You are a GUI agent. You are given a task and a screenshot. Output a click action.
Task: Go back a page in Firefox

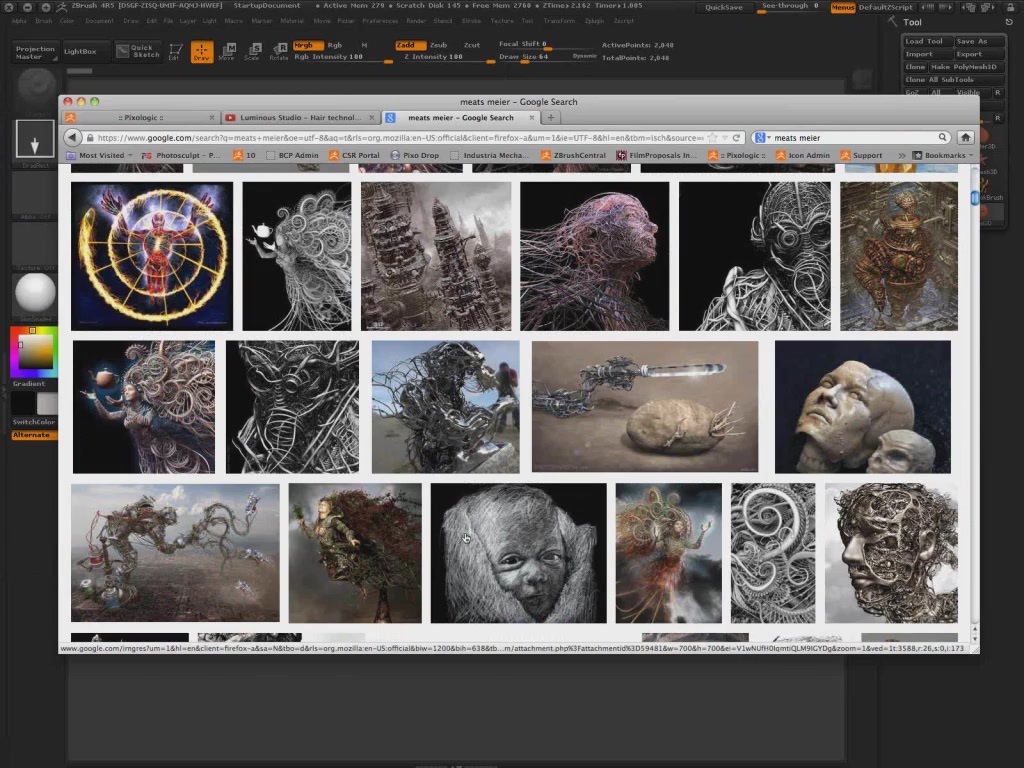pyautogui.click(x=72, y=137)
